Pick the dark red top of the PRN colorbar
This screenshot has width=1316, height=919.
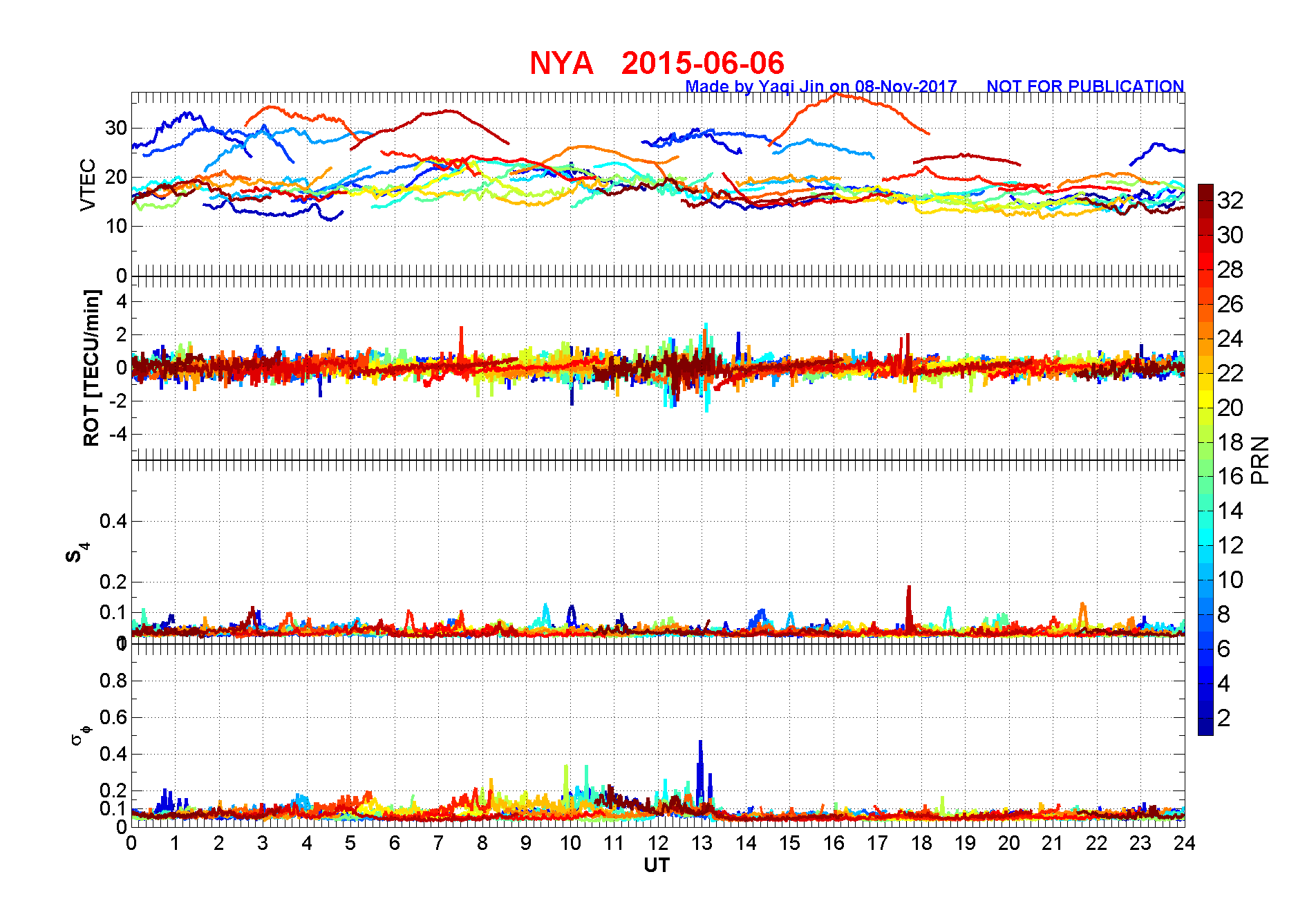(x=1205, y=192)
